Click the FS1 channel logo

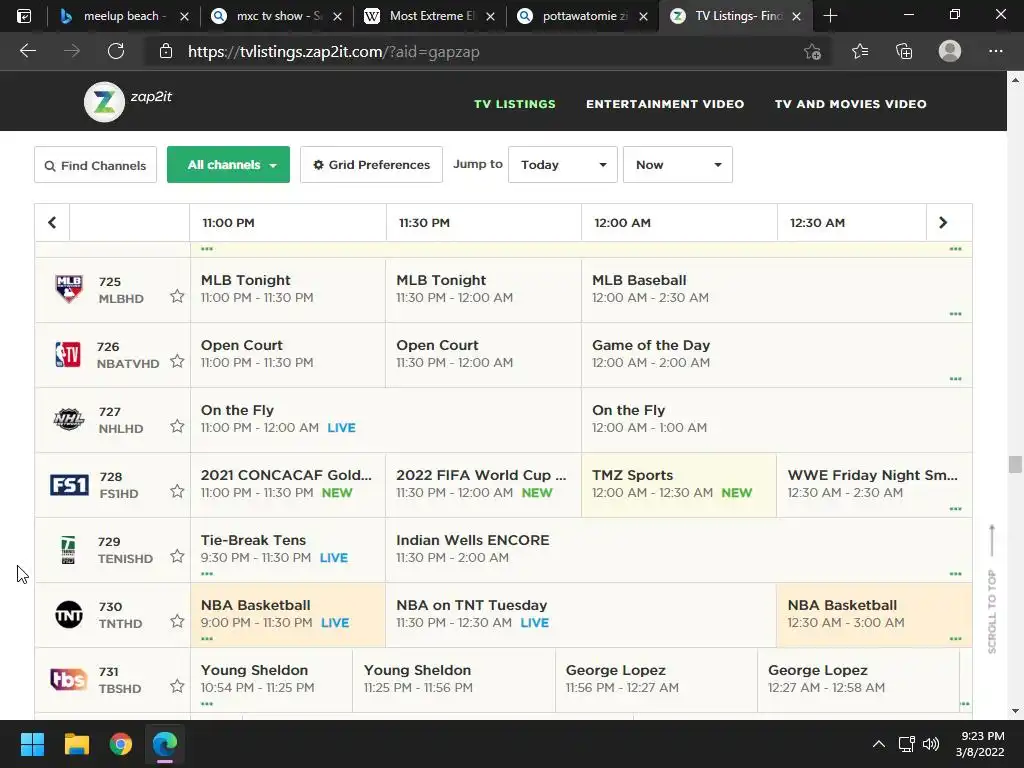(x=69, y=485)
